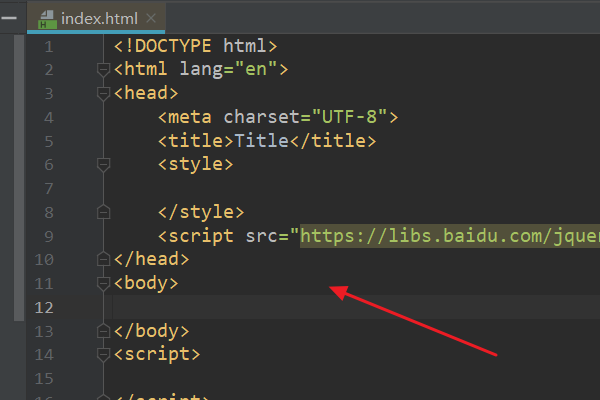Click the libs.baidu.com script URL

click(450, 235)
